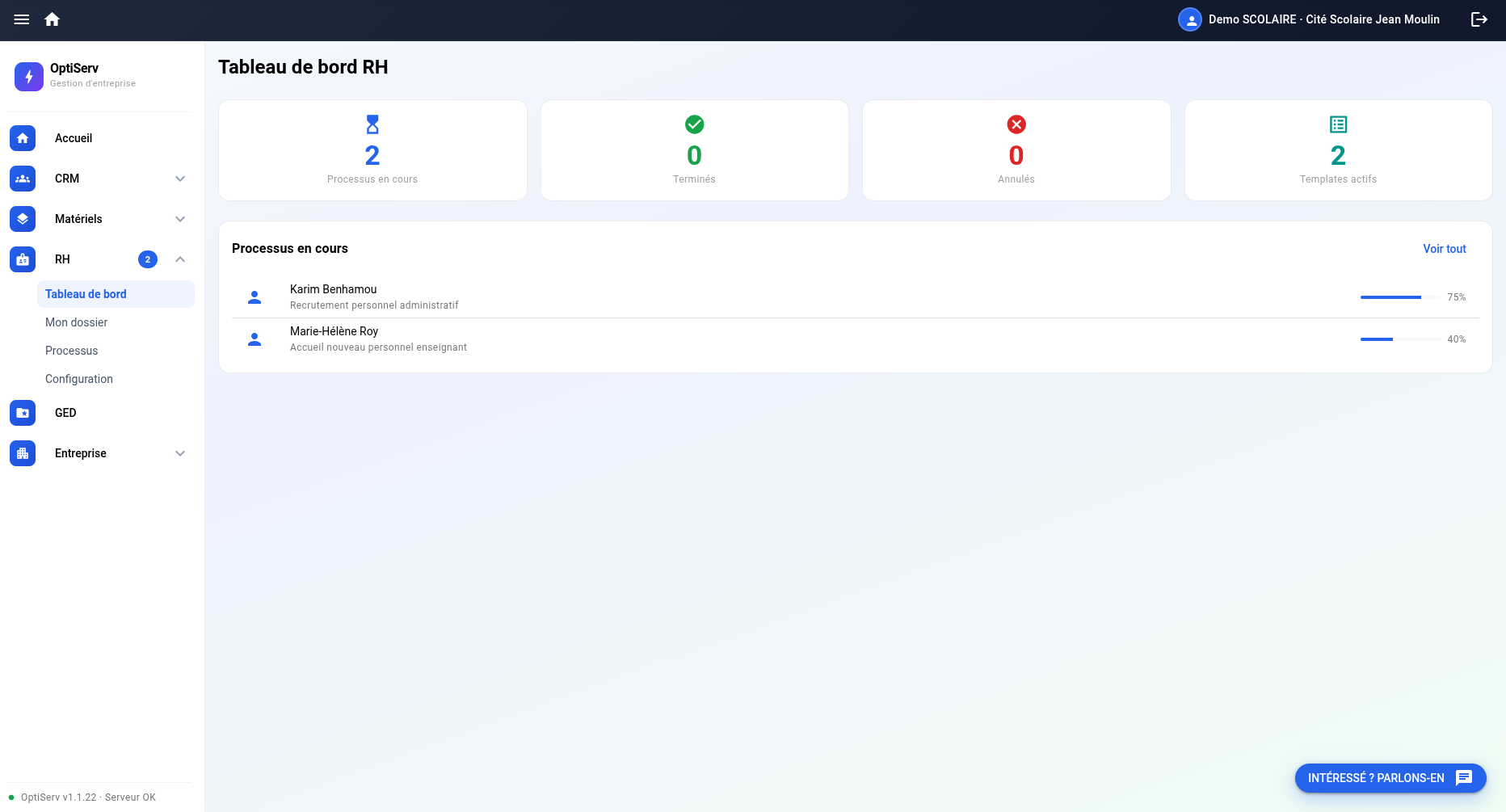The image size is (1506, 812).
Task: Click Marie-Hélène Roy's 40% progress bar
Action: coord(1401,339)
